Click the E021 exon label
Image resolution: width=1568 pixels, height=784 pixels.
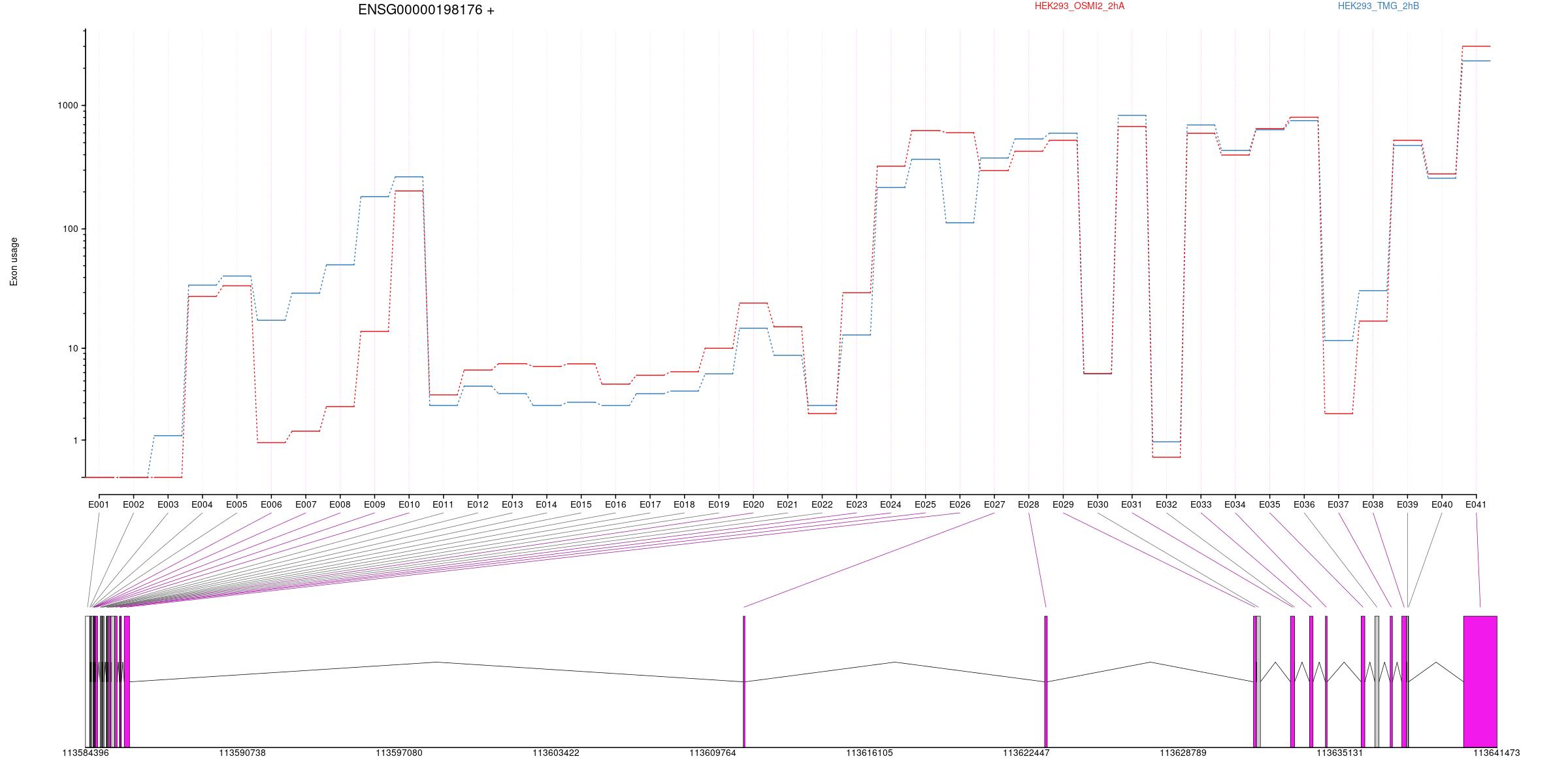click(x=787, y=504)
